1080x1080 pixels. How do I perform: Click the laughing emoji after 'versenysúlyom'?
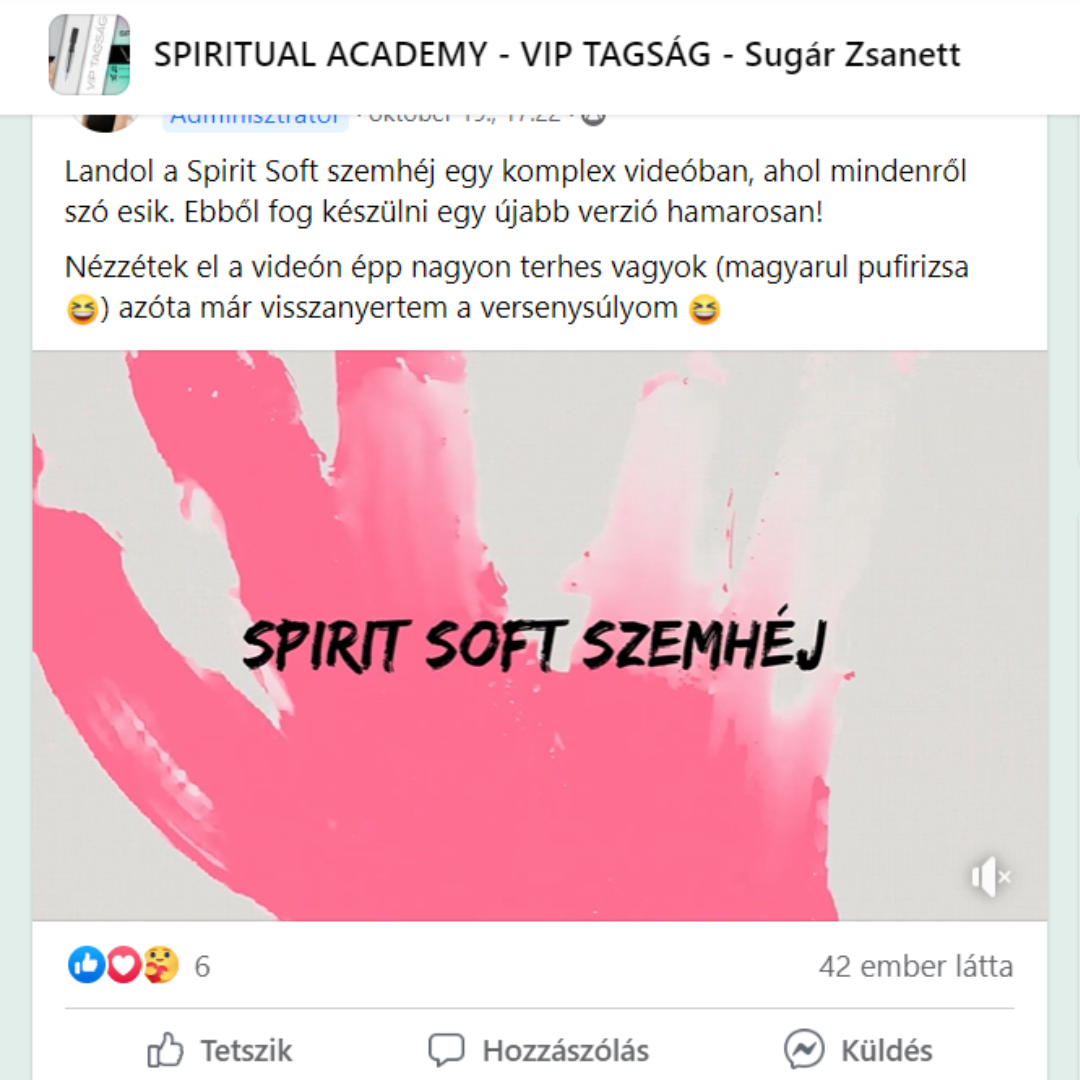(x=704, y=309)
